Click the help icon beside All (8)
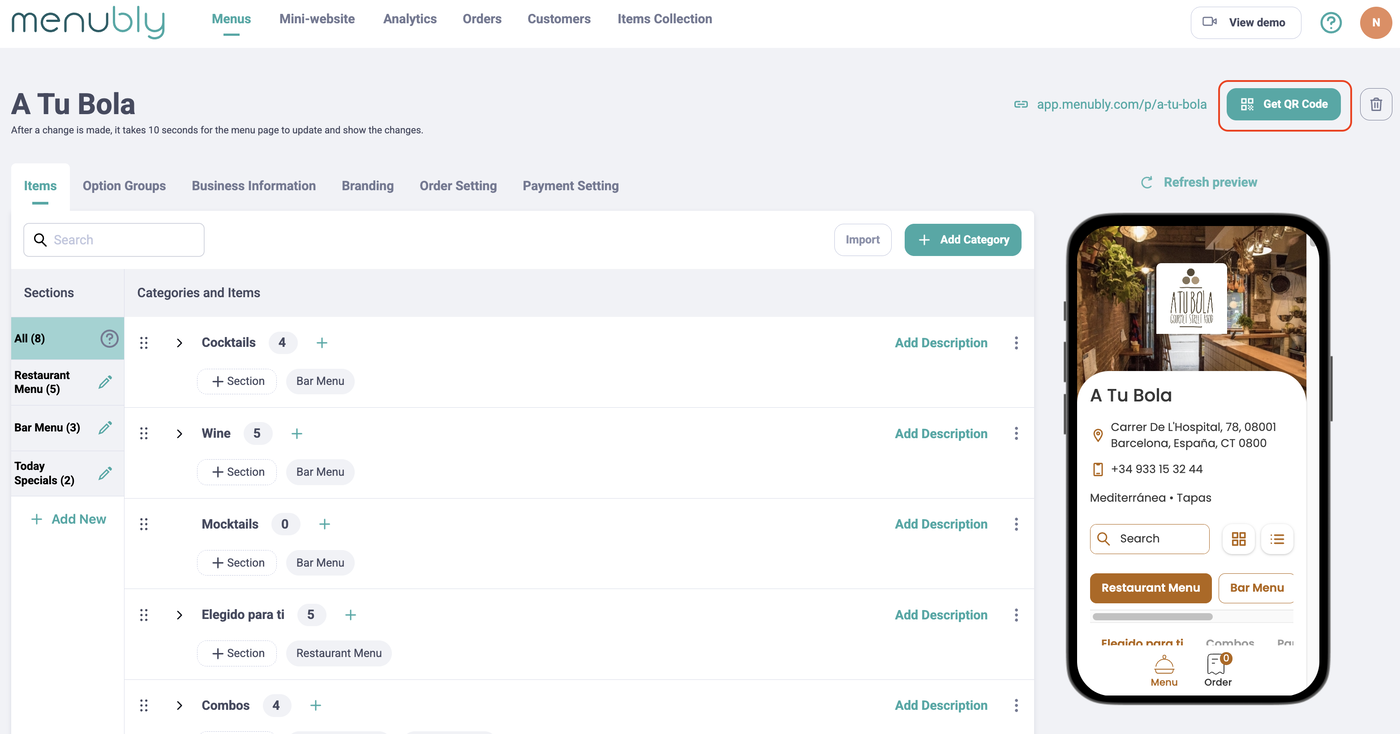Screen dimensions: 1400x734 (x=109, y=339)
